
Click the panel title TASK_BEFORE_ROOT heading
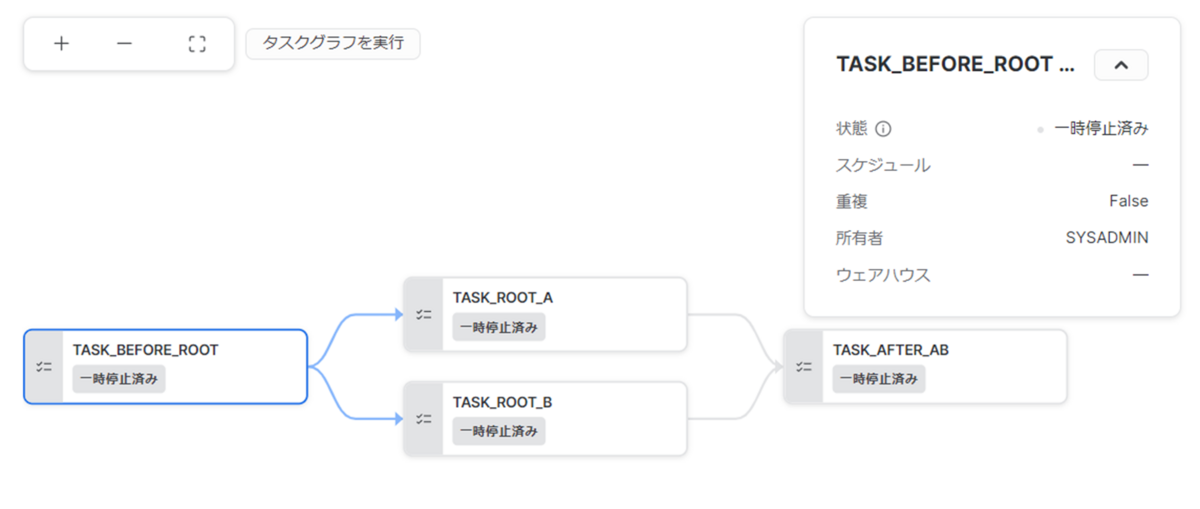(x=955, y=65)
